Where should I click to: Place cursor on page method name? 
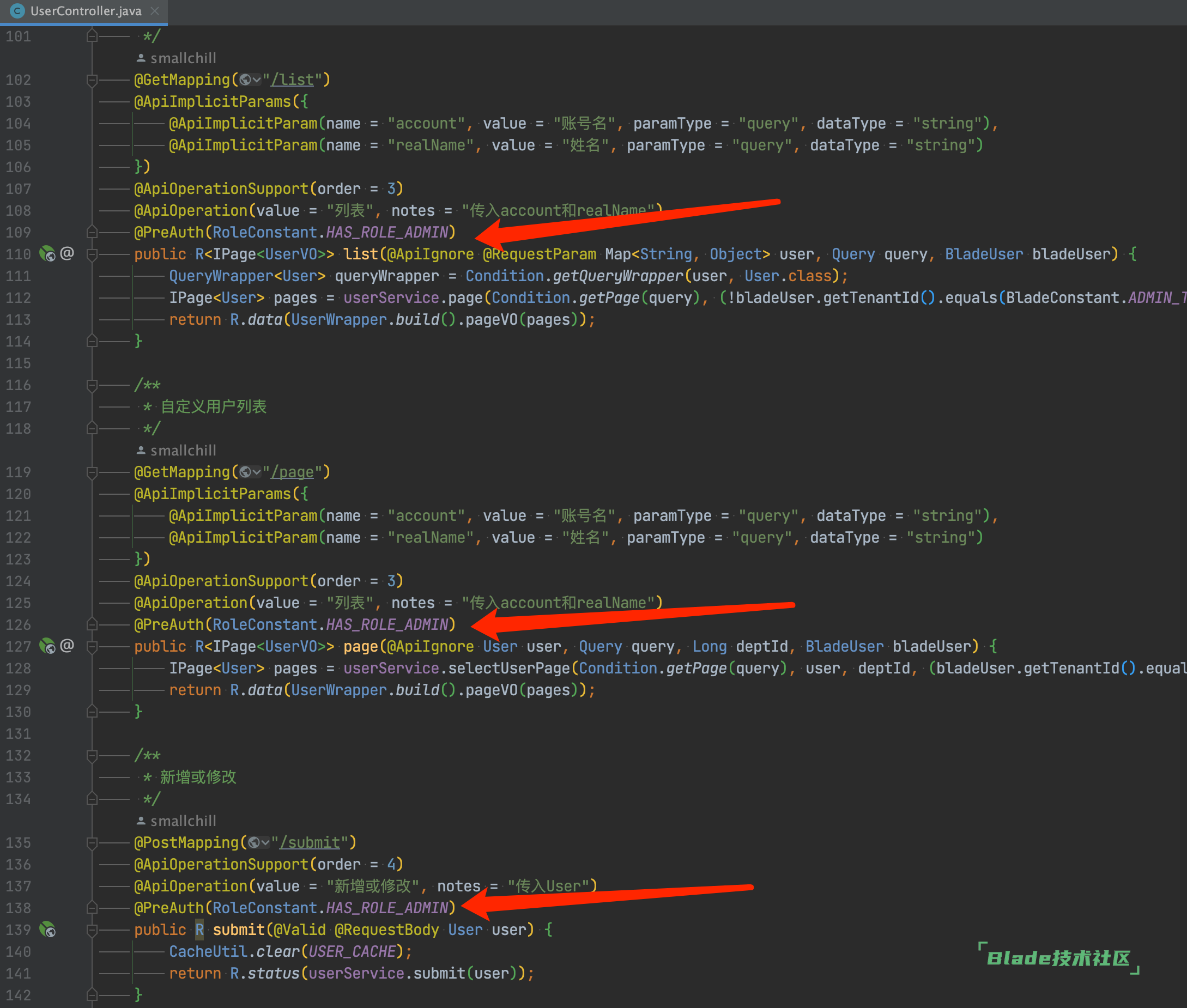pyautogui.click(x=361, y=646)
